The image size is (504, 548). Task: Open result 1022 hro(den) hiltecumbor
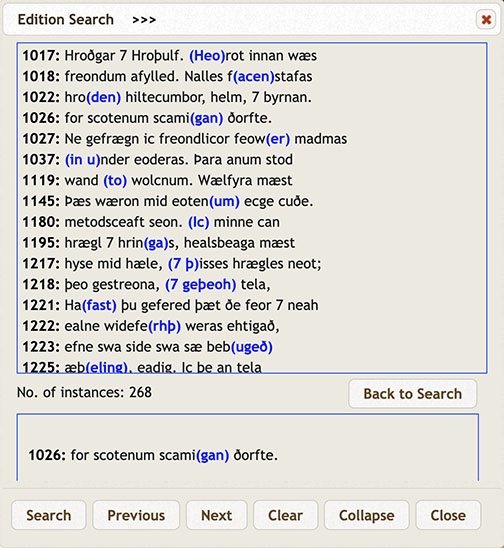(x=167, y=97)
